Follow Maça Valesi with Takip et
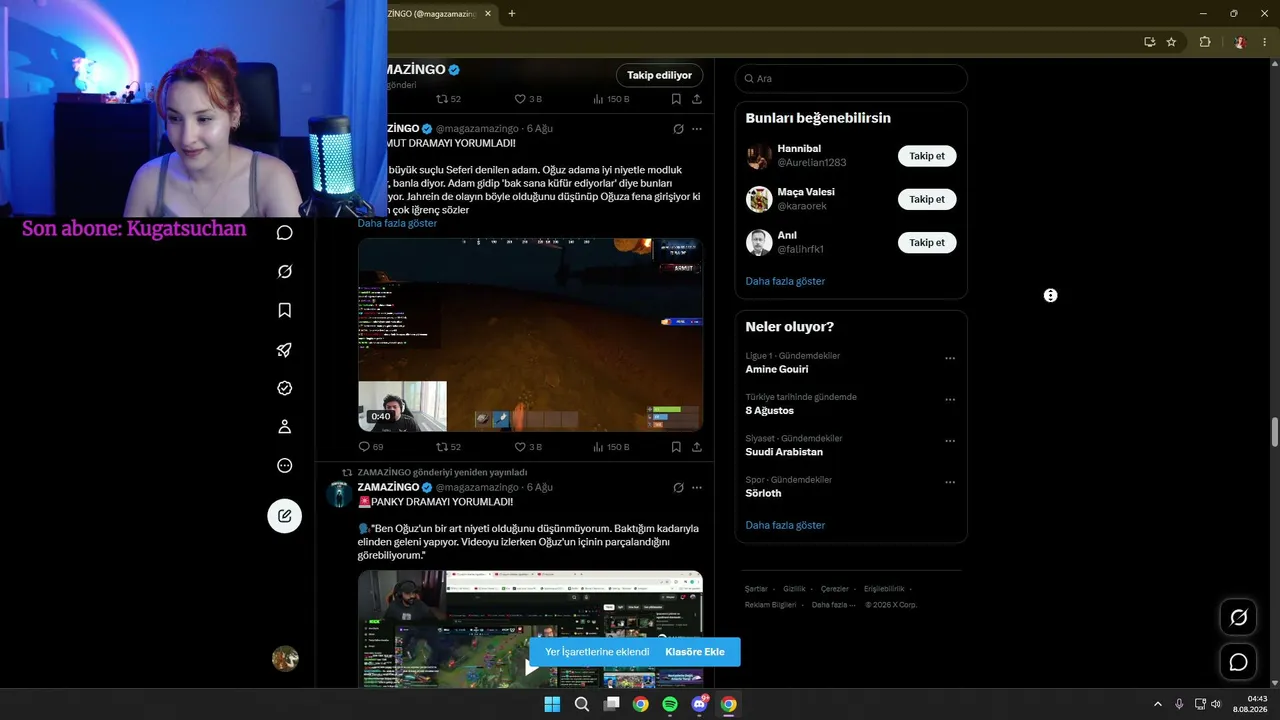The width and height of the screenshot is (1280, 720). click(x=927, y=199)
